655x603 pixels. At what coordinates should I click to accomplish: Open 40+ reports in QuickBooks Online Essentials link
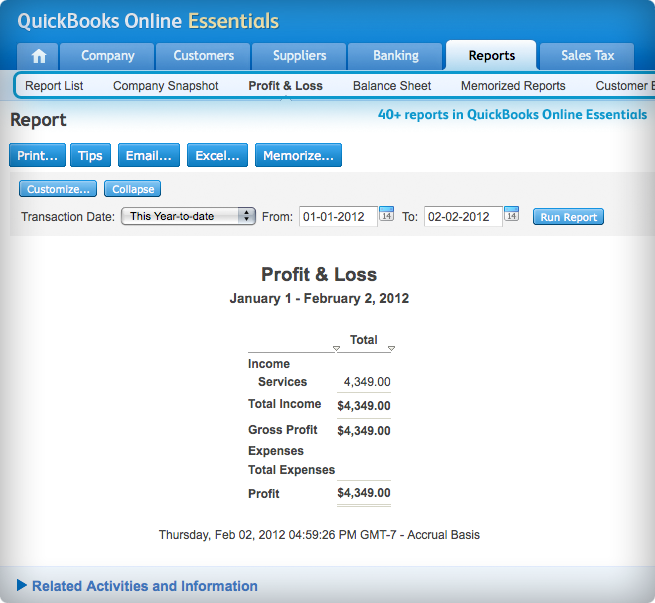pos(512,114)
